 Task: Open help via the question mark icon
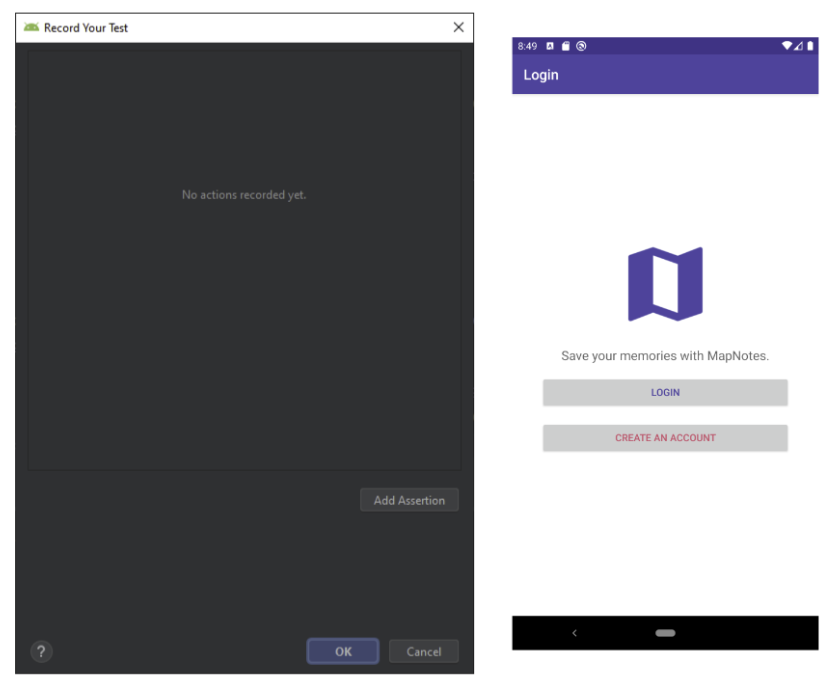(41, 651)
